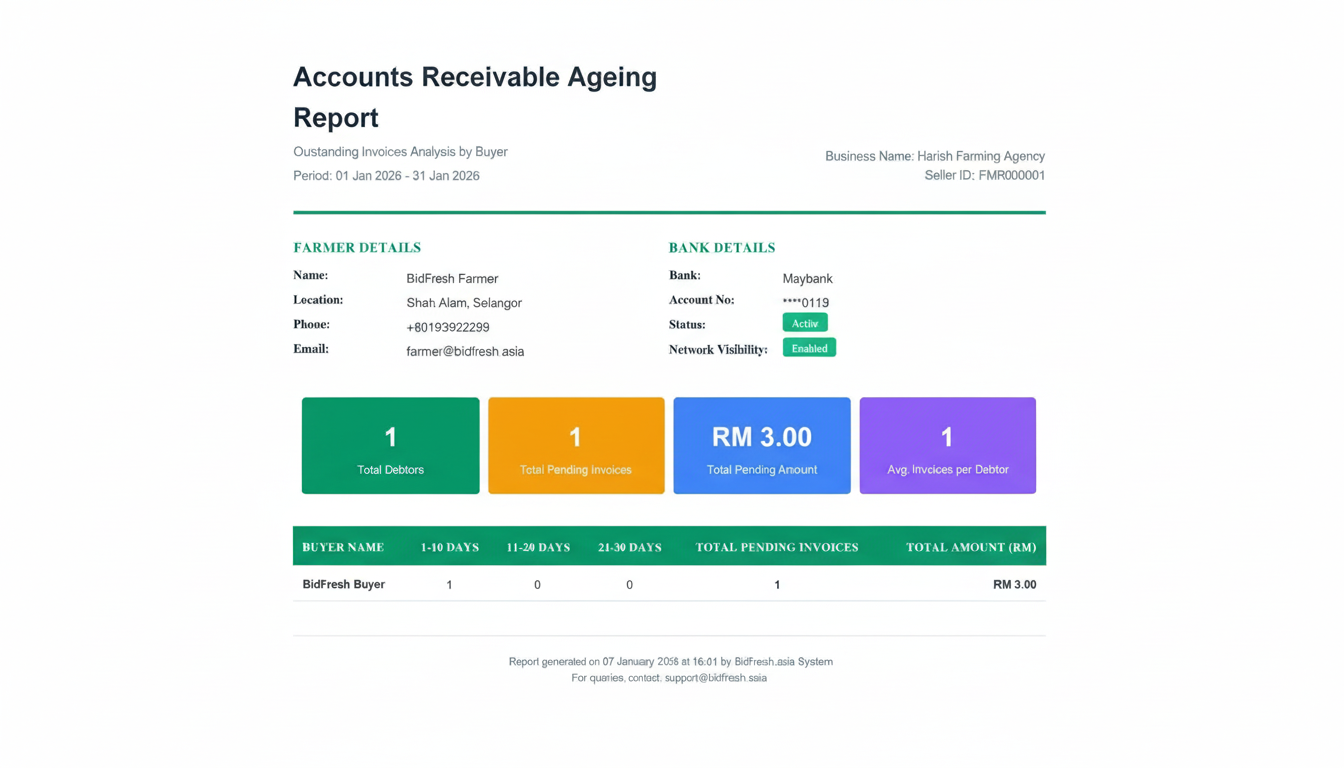Sort by the Buyer Name column header

point(343,547)
